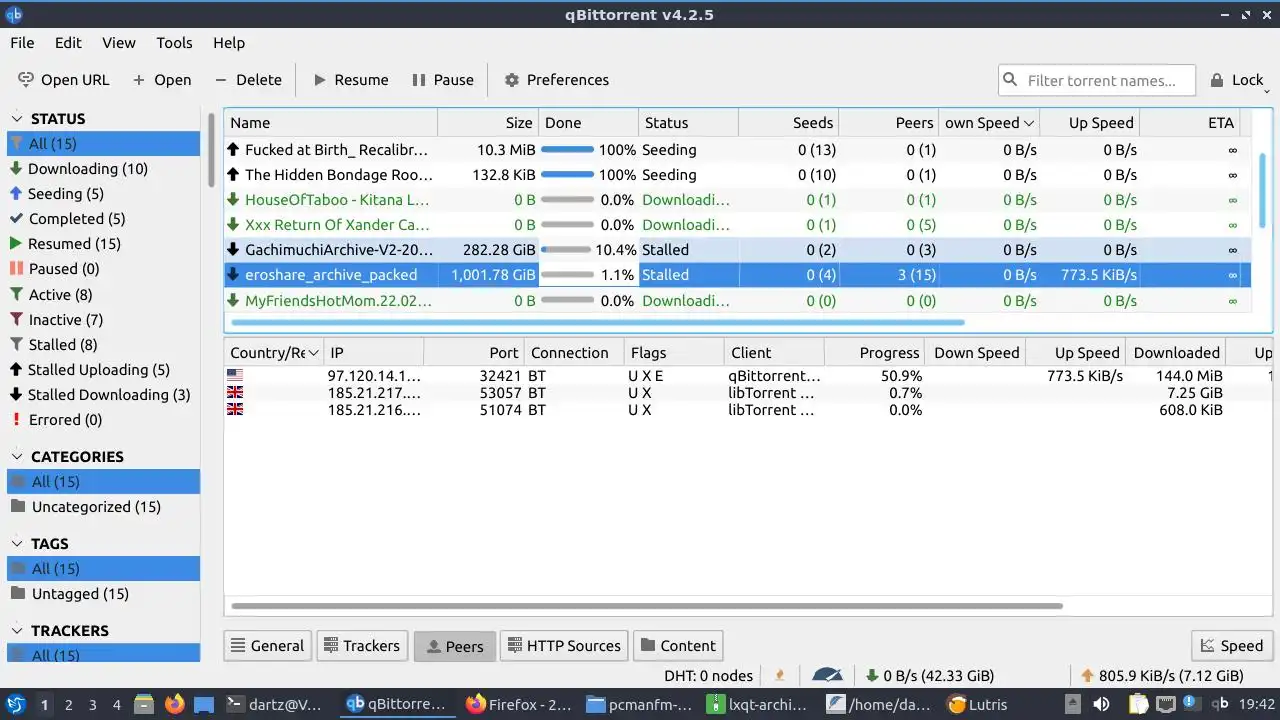Filter by Stalled Downloading (3)
1280x720 pixels.
point(103,395)
